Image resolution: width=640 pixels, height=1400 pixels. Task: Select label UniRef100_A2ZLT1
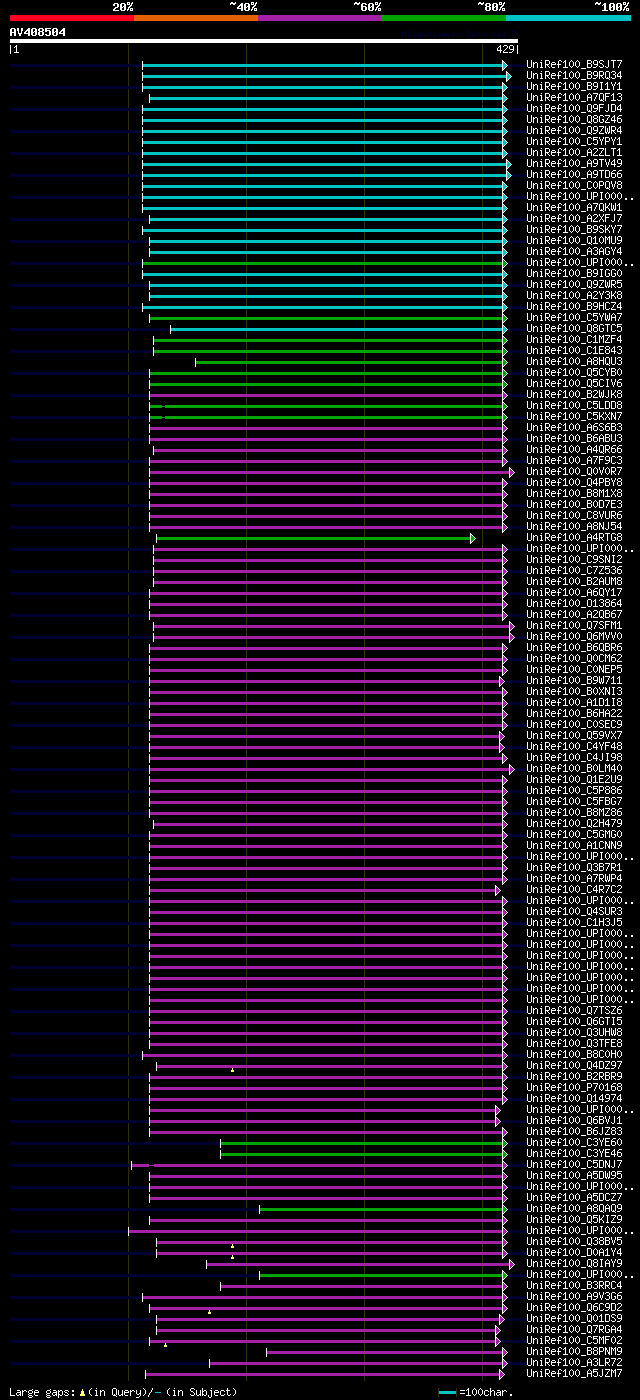(x=574, y=152)
